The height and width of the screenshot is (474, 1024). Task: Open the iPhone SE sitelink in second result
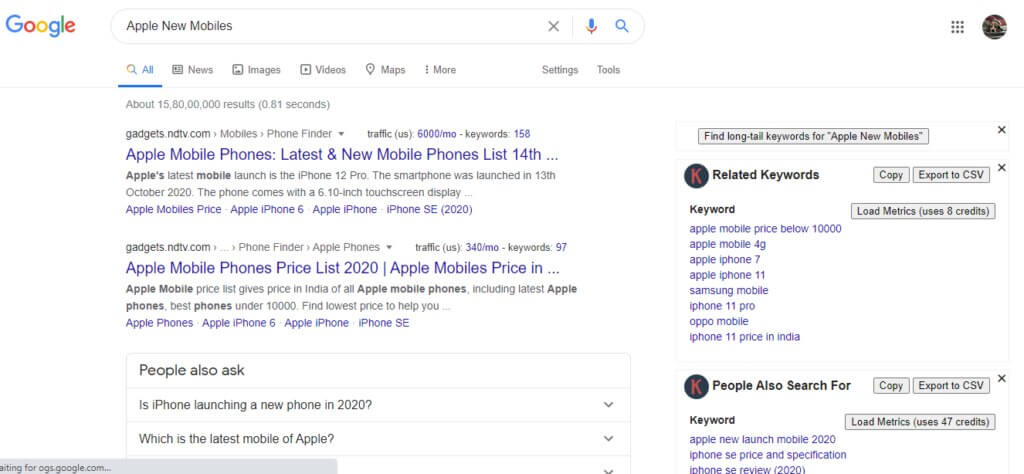[x=384, y=323]
